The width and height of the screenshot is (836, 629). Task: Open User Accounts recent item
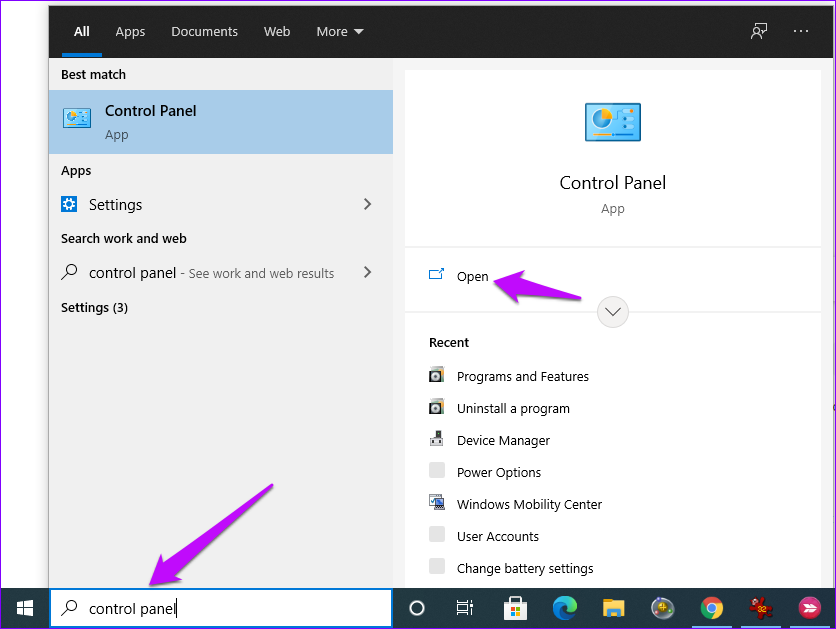[x=497, y=536]
